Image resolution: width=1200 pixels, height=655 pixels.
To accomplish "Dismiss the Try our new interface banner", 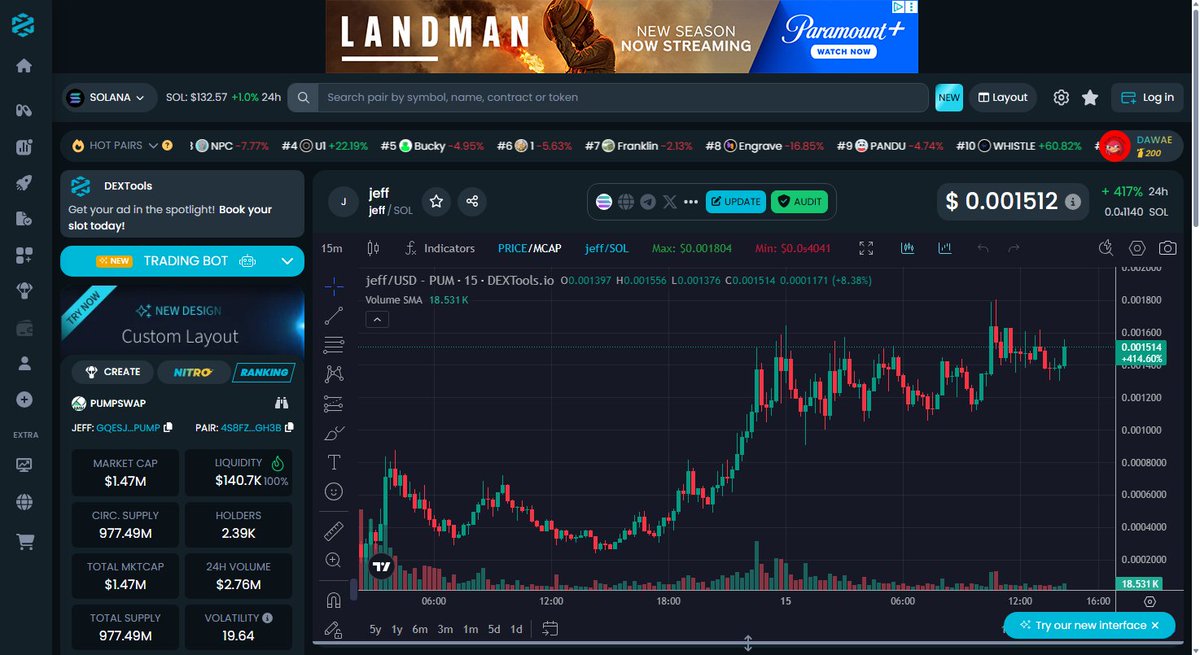I will tap(1155, 625).
